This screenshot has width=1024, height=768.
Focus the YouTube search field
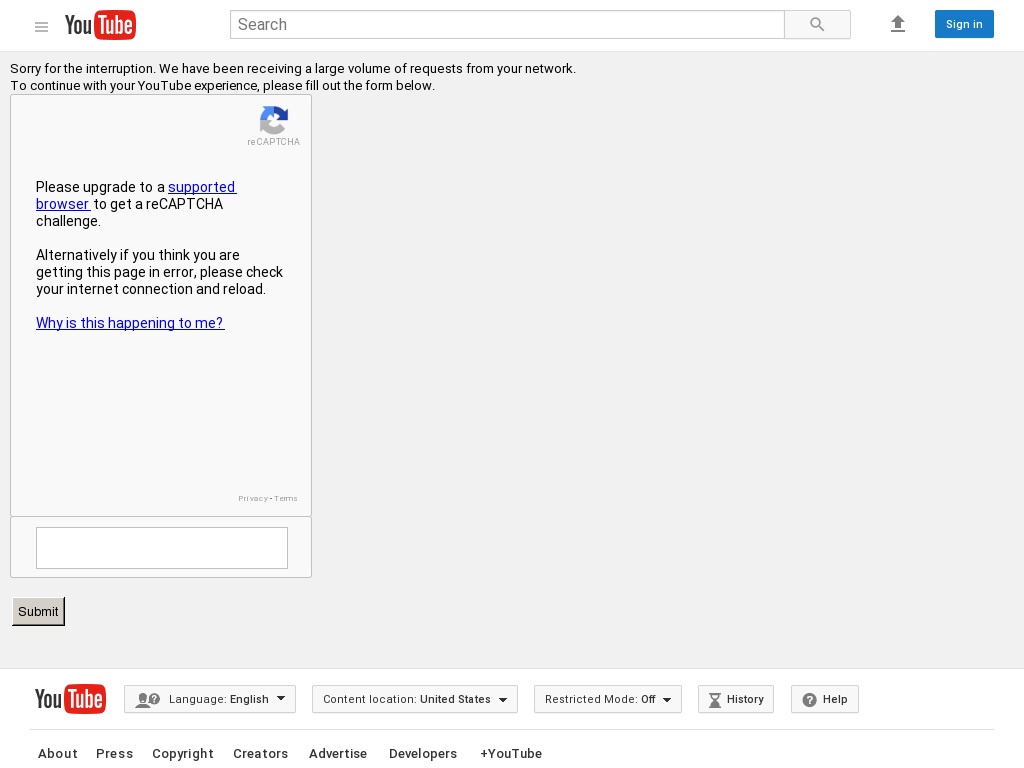pos(507,25)
